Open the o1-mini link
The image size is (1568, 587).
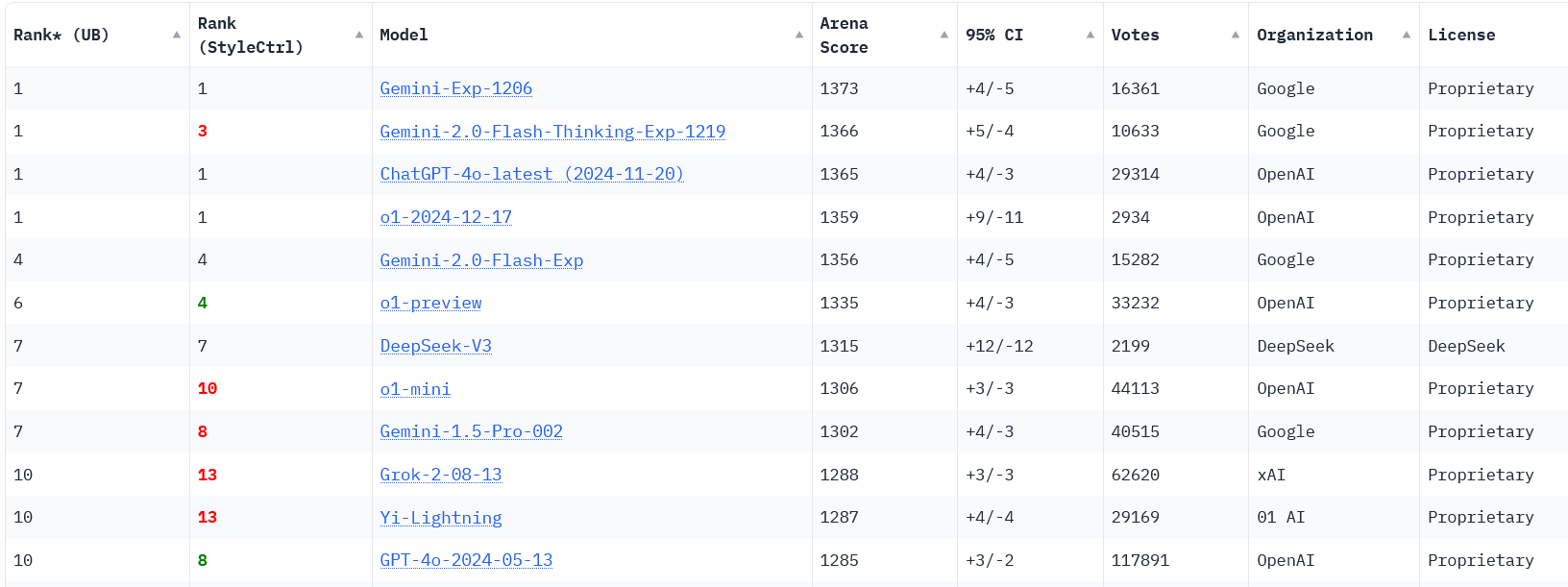click(415, 389)
